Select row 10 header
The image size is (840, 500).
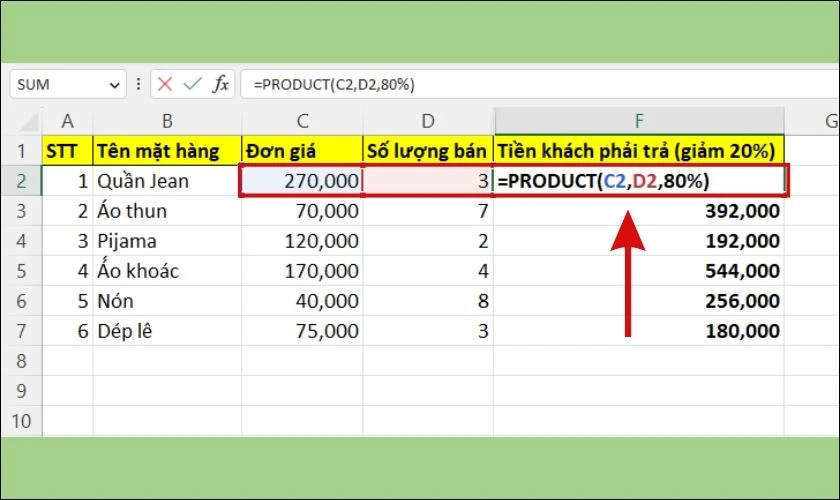point(21,421)
